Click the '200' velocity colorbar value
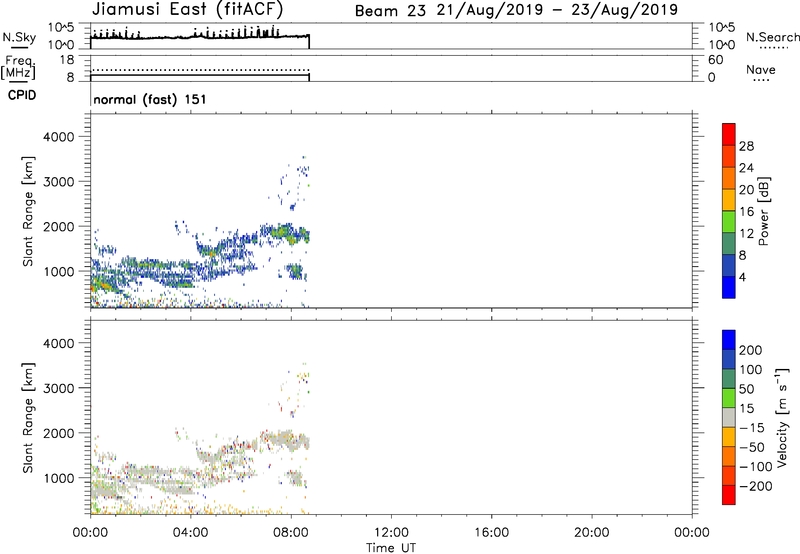 click(751, 350)
